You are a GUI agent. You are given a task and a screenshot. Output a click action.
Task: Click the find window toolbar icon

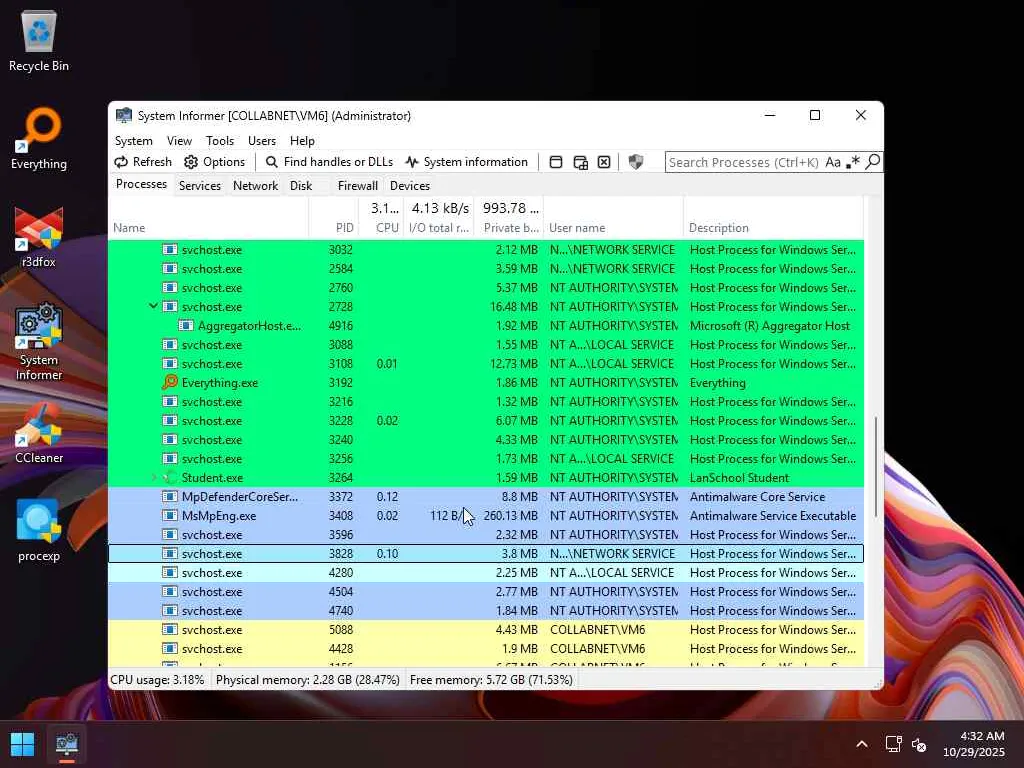[x=556, y=162]
